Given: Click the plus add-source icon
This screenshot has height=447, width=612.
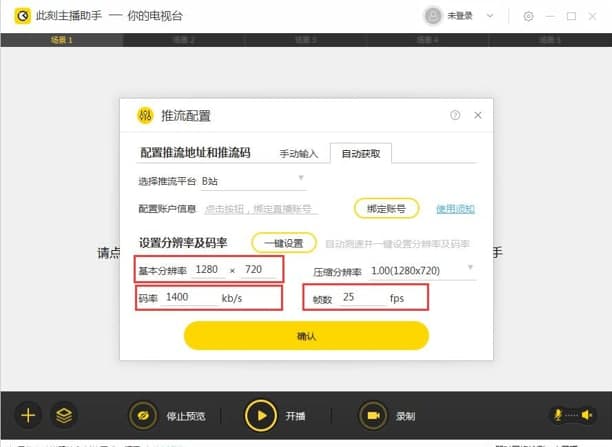Looking at the screenshot, I should click(x=28, y=415).
